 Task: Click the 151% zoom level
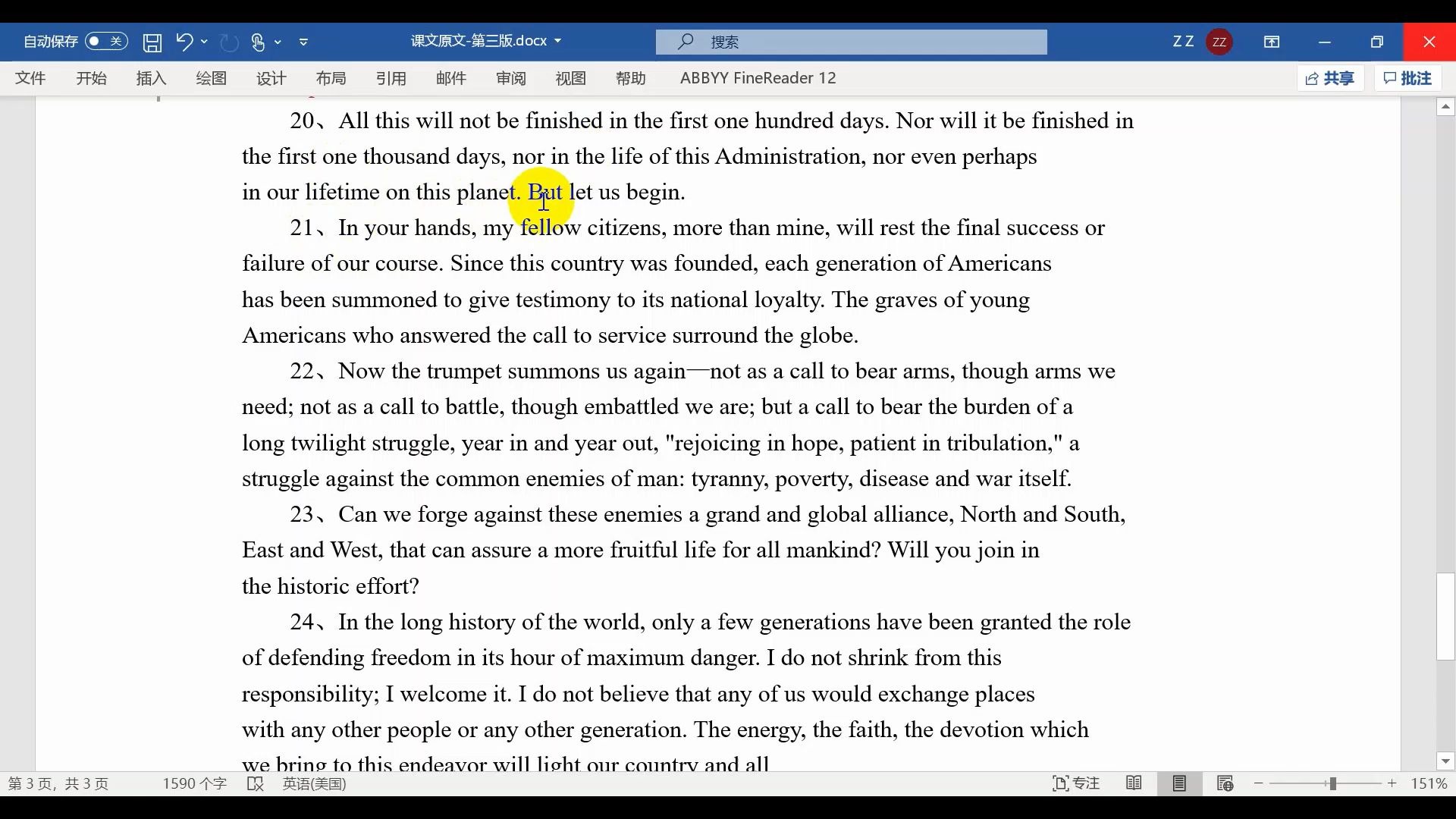[x=1429, y=783]
